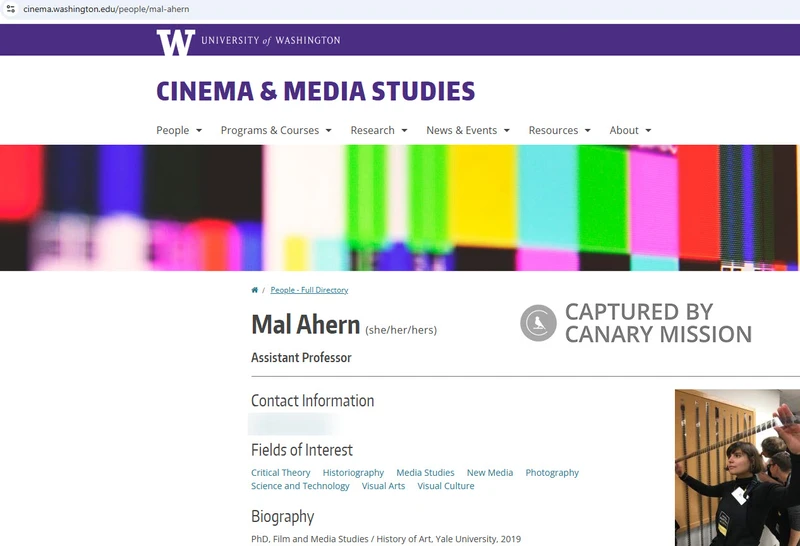Open the Visual Arts field link
Screen dimensions: 800x546
[383, 486]
